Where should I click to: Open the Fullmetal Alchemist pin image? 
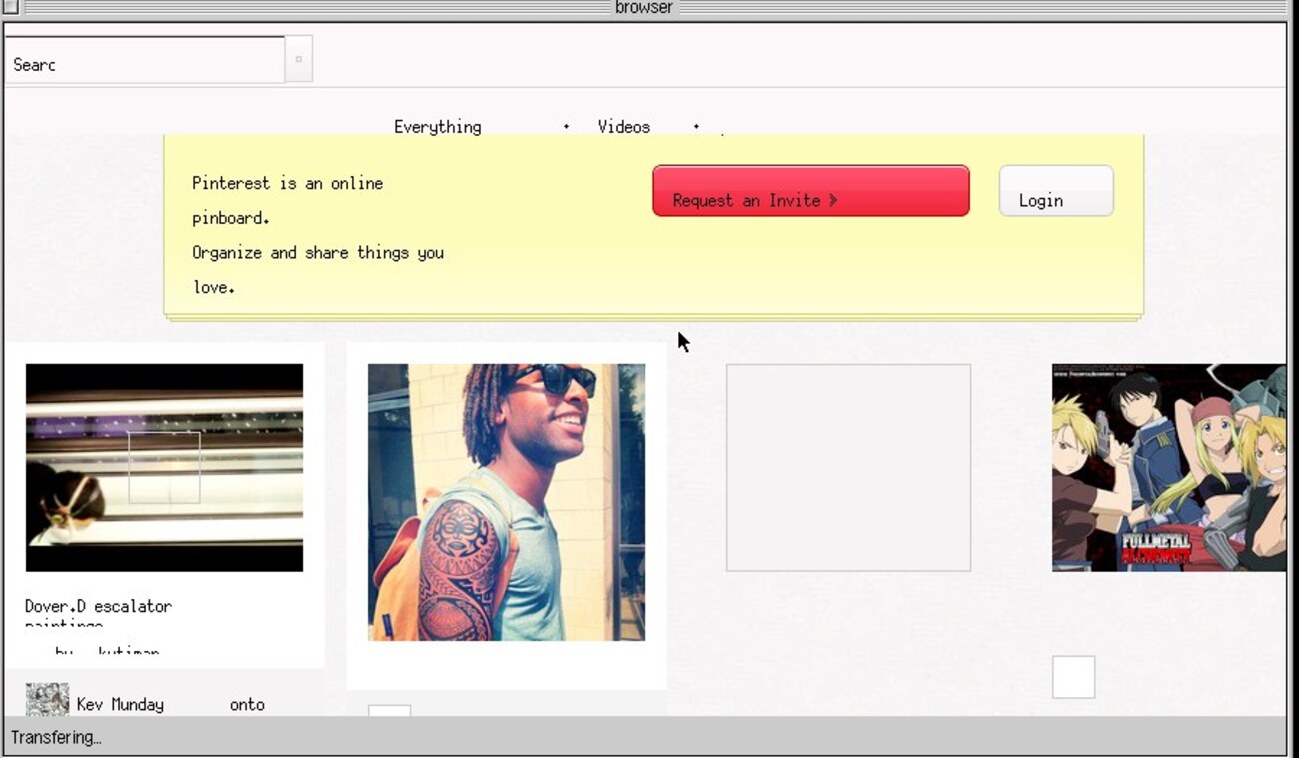[1169, 468]
